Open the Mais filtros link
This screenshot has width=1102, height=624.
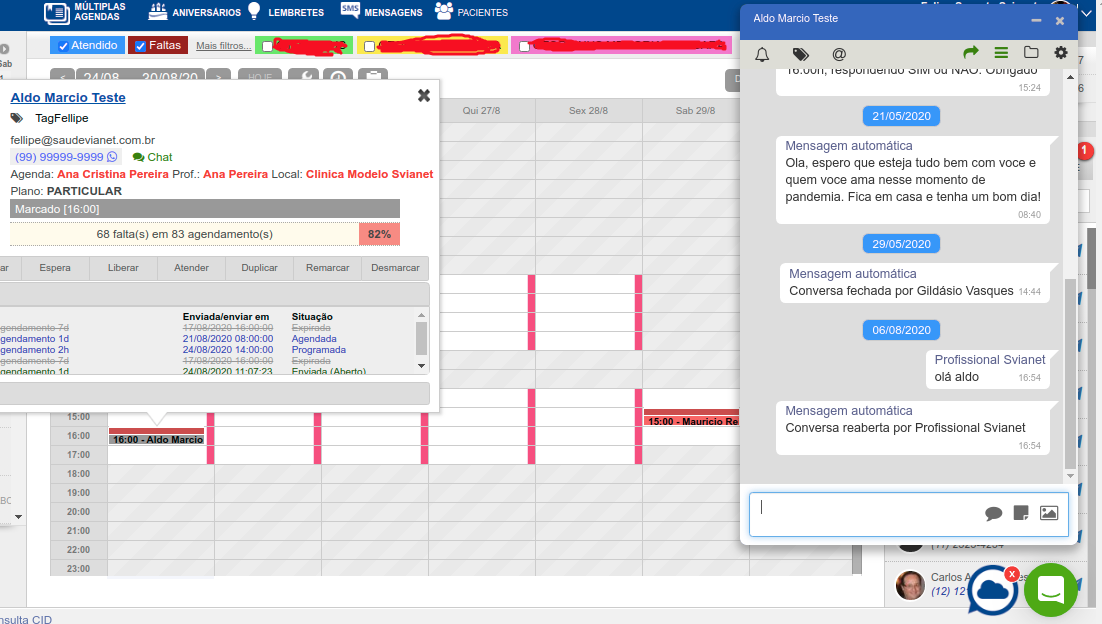(223, 46)
